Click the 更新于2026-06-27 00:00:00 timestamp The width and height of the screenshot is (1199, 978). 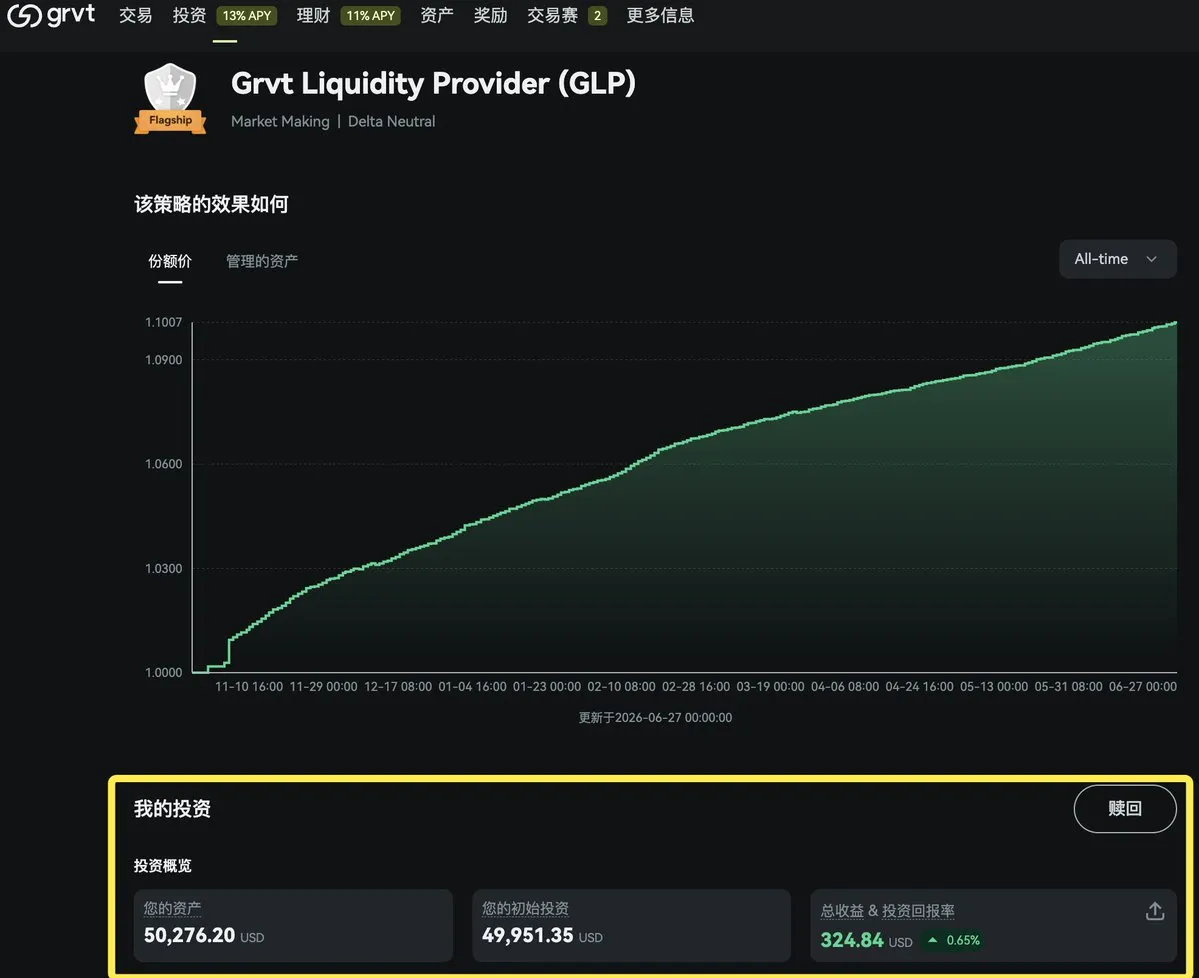point(655,717)
